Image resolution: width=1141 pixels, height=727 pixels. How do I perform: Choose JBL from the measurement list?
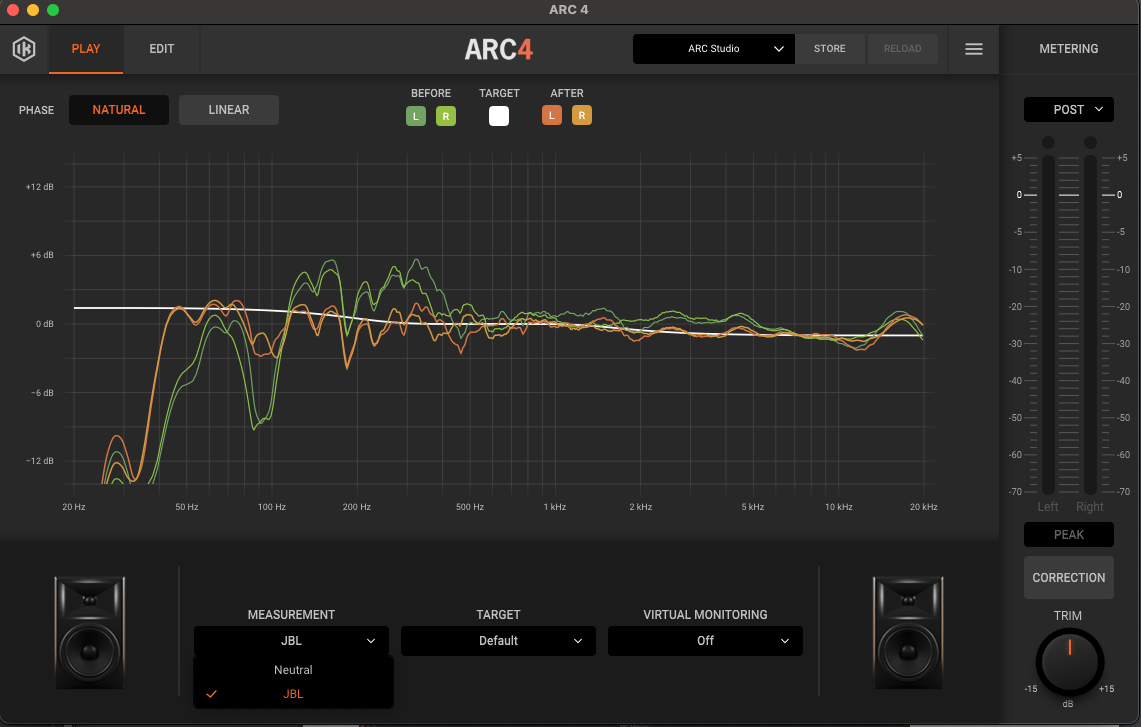(293, 694)
